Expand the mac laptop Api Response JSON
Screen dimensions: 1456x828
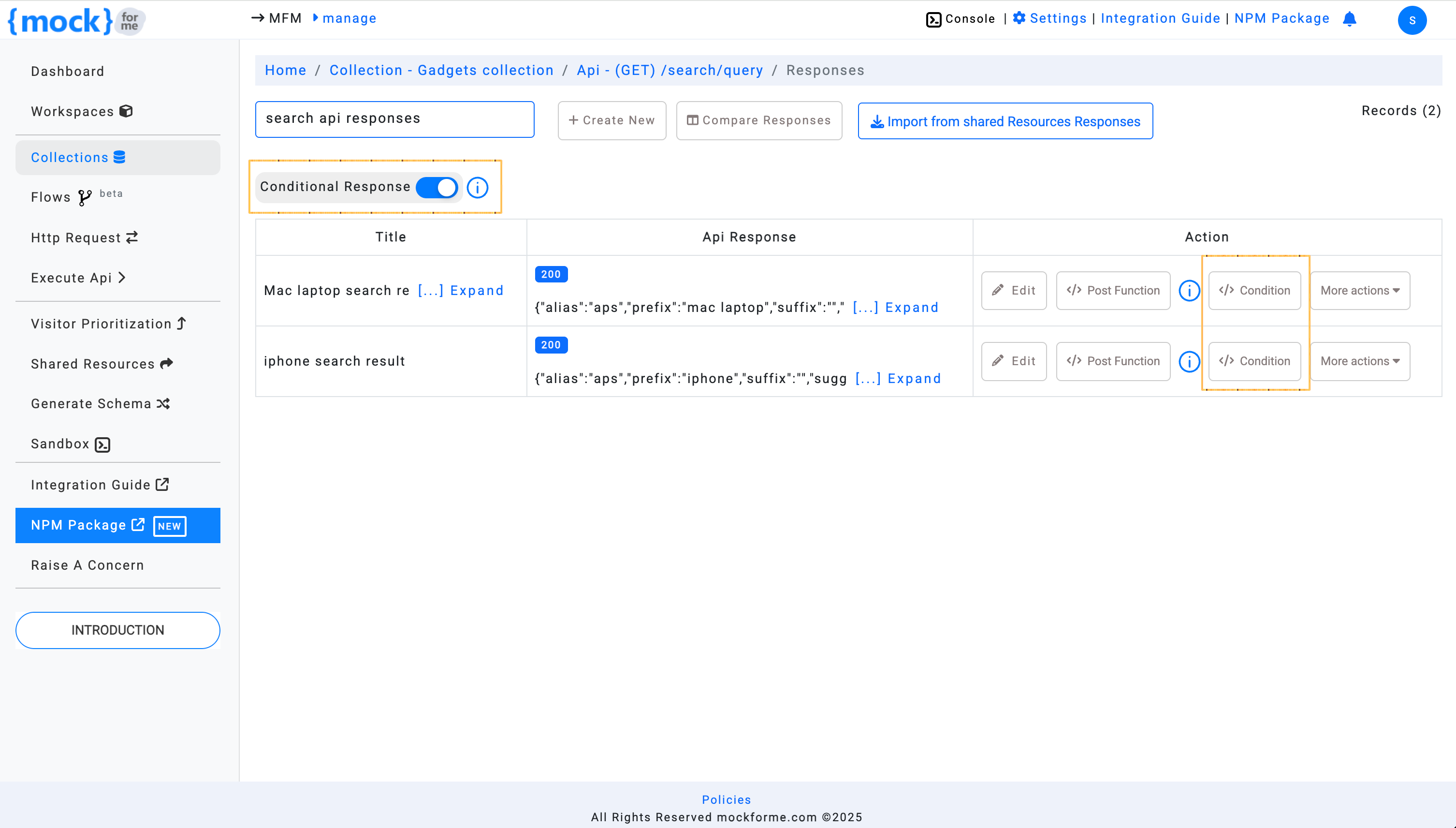point(896,308)
